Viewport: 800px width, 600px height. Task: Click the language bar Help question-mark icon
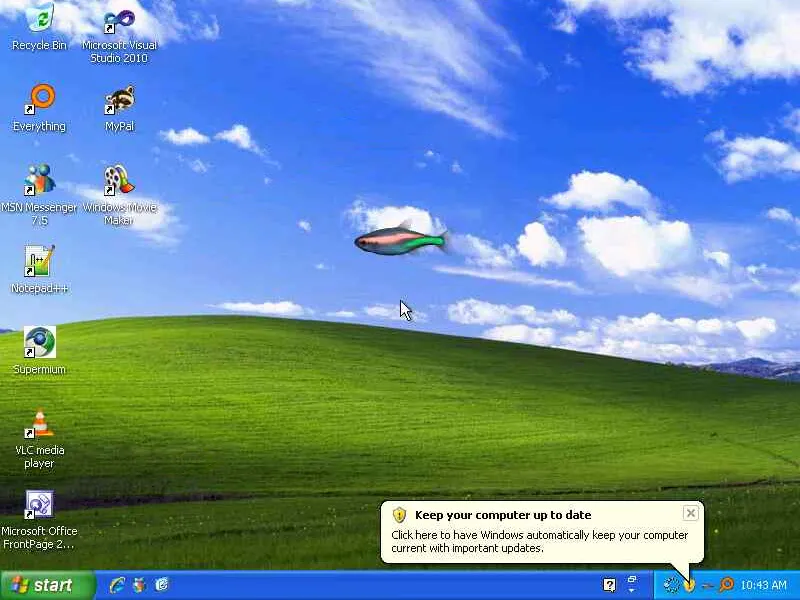(x=609, y=585)
